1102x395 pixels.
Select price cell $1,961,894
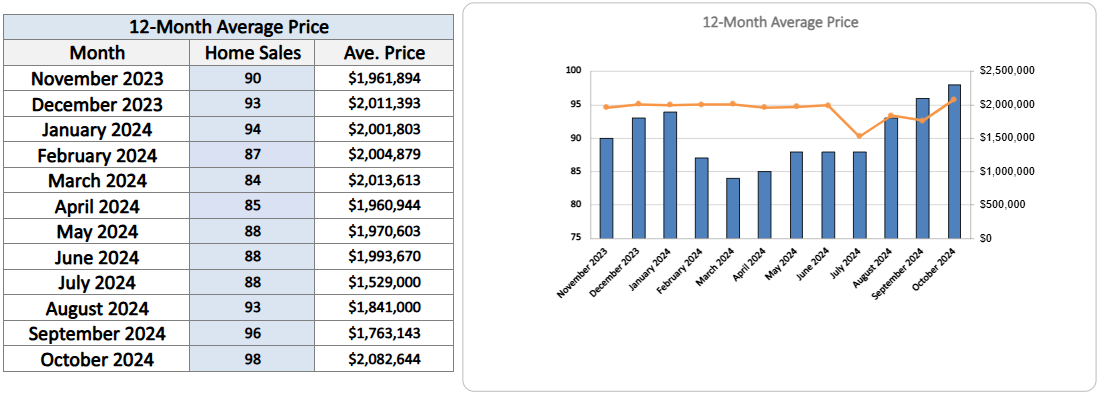384,79
